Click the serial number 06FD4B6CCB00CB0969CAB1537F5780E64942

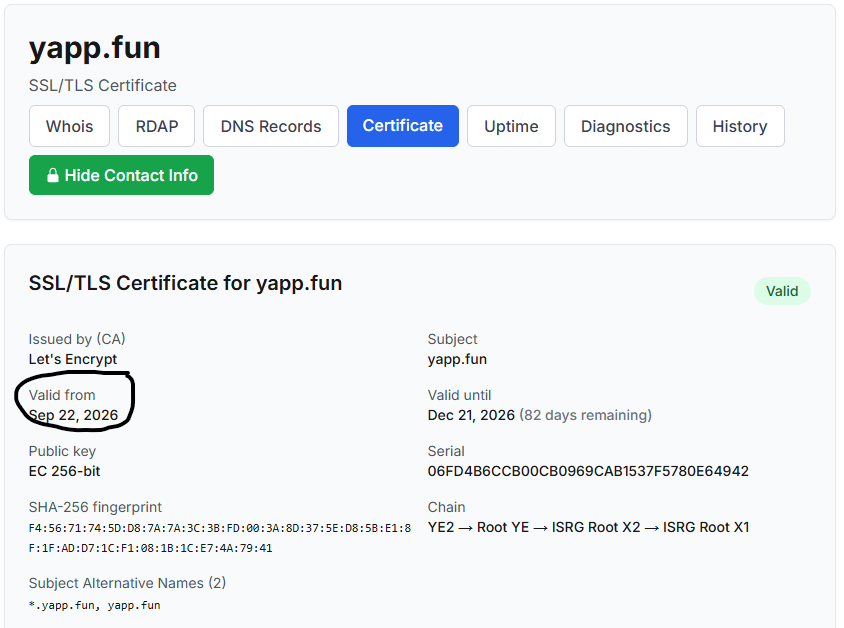coord(588,471)
